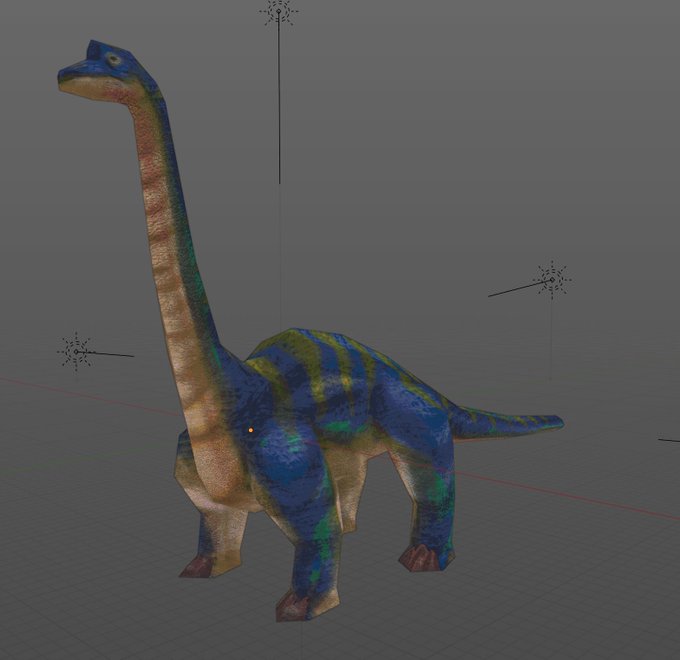Click the orange origin point on the dinosaur
This screenshot has width=680, height=660.
(251, 430)
